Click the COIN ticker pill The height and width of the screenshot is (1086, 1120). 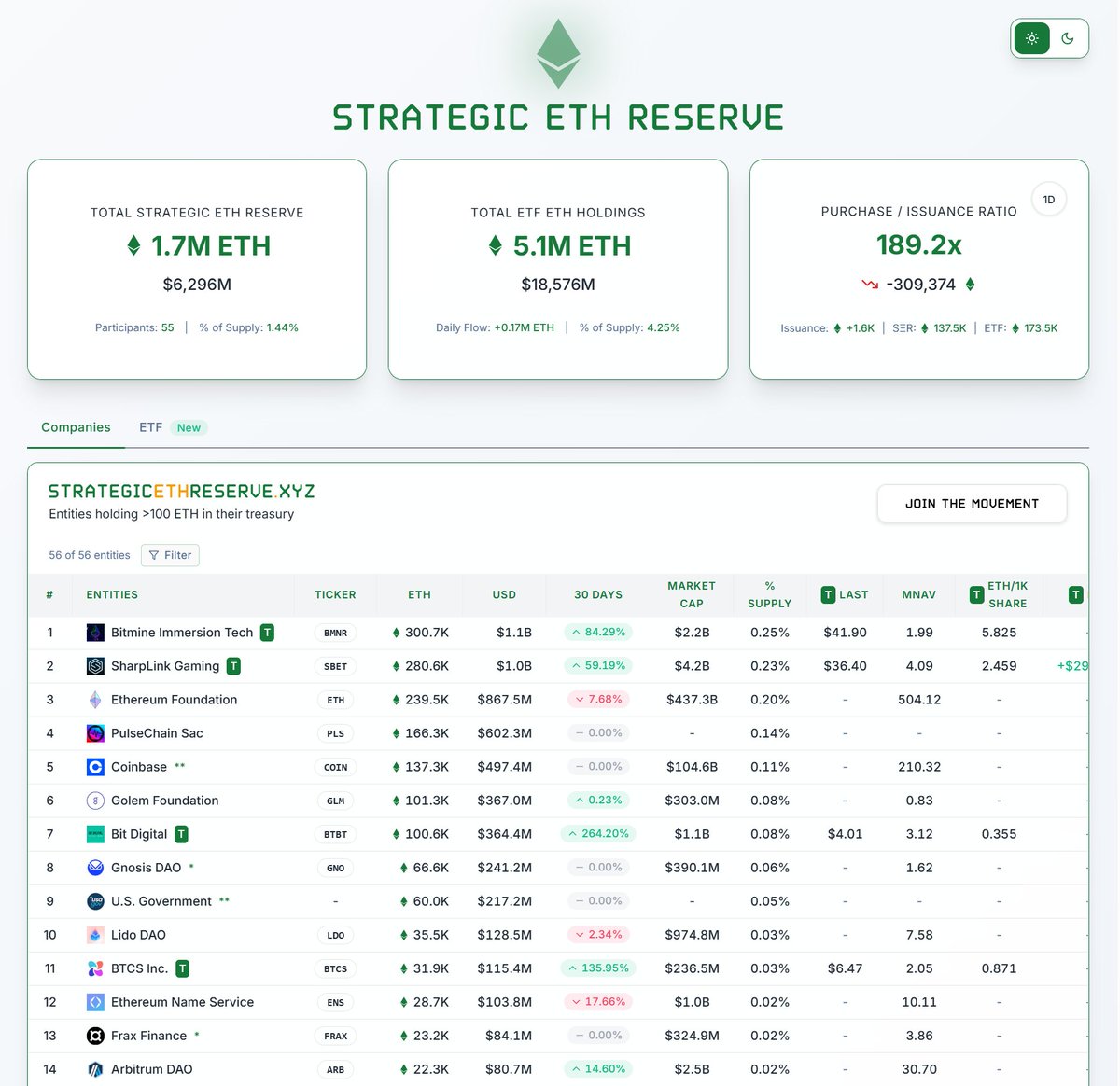(x=336, y=767)
